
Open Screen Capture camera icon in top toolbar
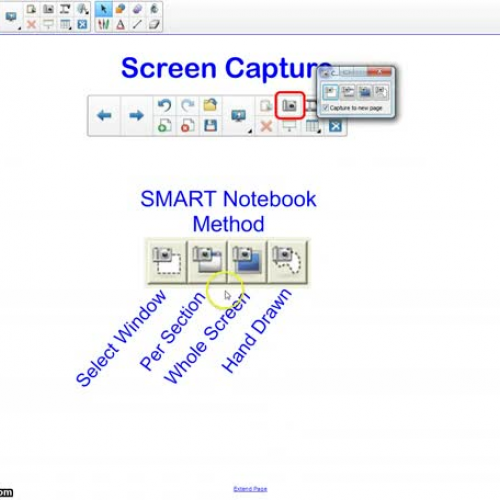[48, 9]
